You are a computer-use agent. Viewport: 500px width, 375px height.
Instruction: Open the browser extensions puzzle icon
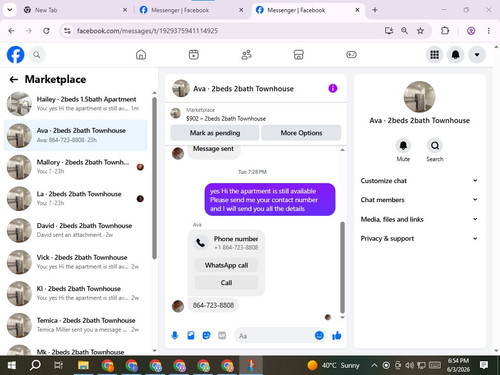[x=445, y=31]
